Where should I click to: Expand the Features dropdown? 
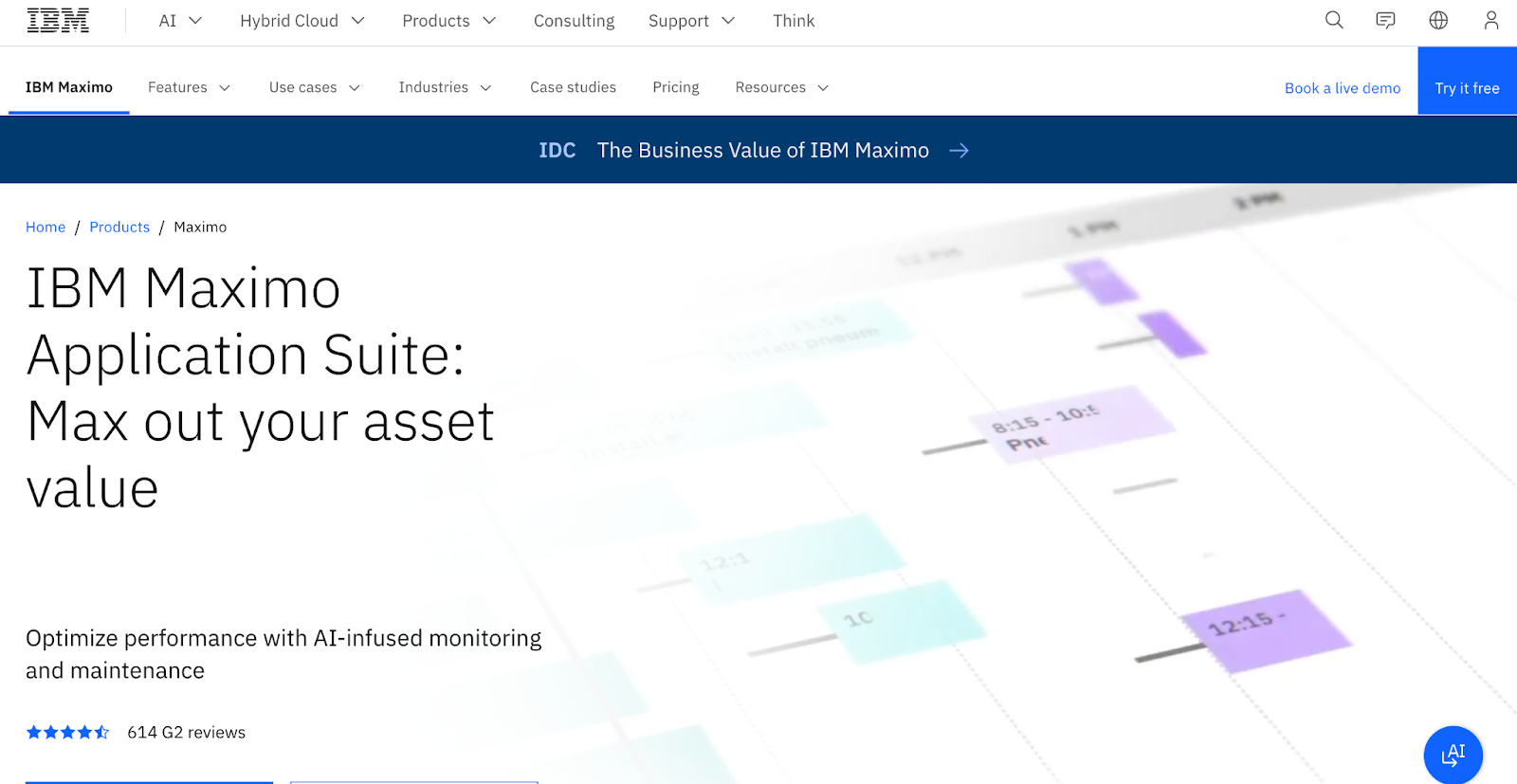pyautogui.click(x=189, y=87)
